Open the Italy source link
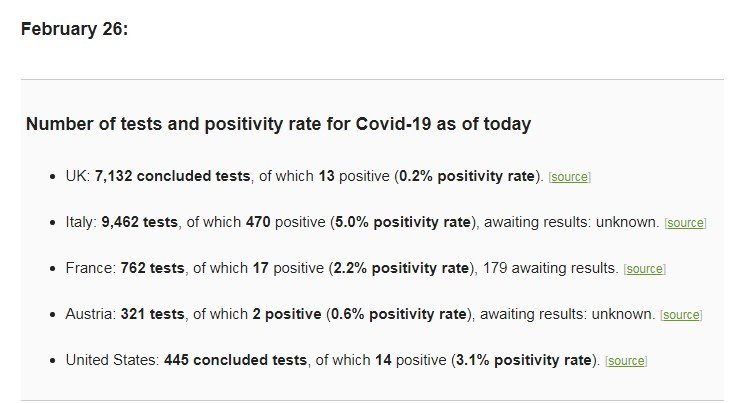 (x=685, y=223)
